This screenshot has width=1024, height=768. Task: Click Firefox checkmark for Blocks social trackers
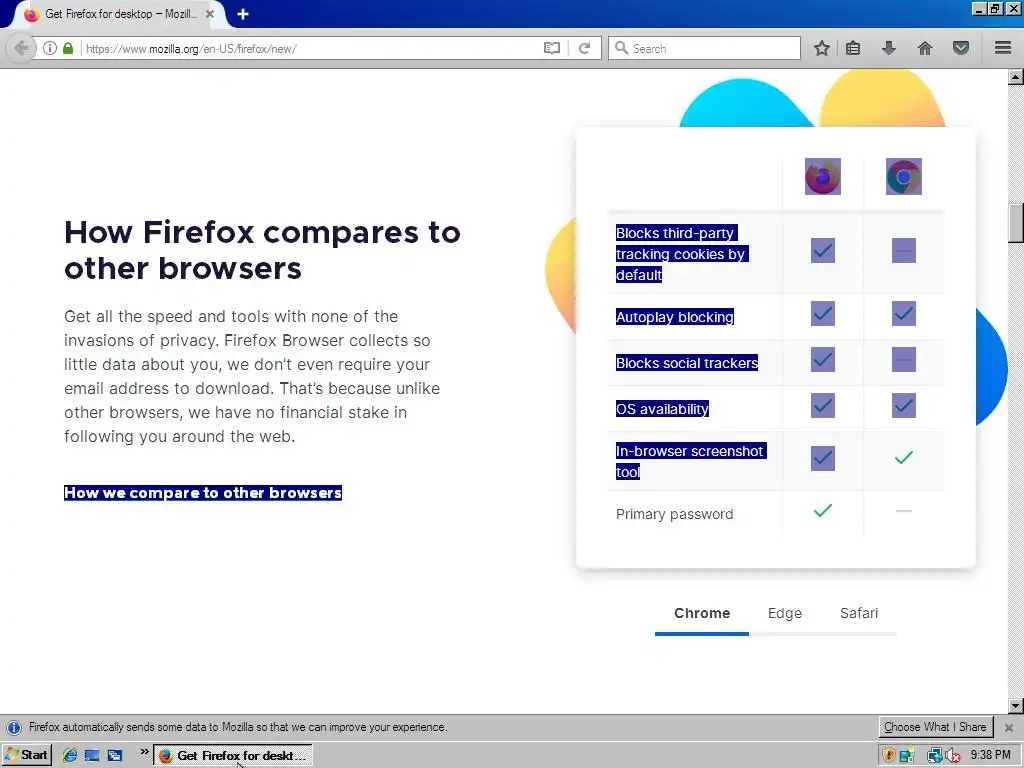coord(823,359)
